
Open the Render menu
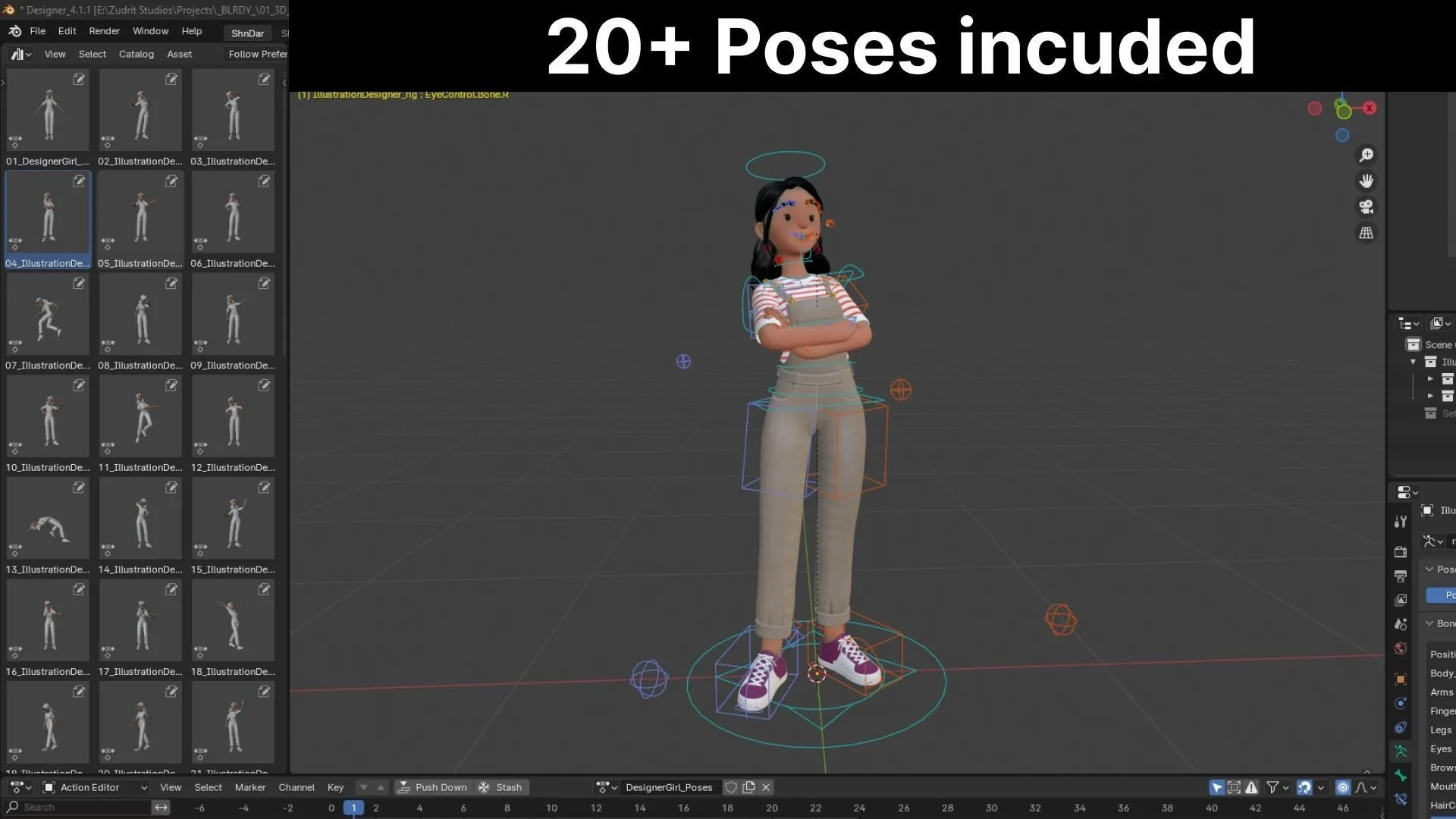[x=104, y=30]
